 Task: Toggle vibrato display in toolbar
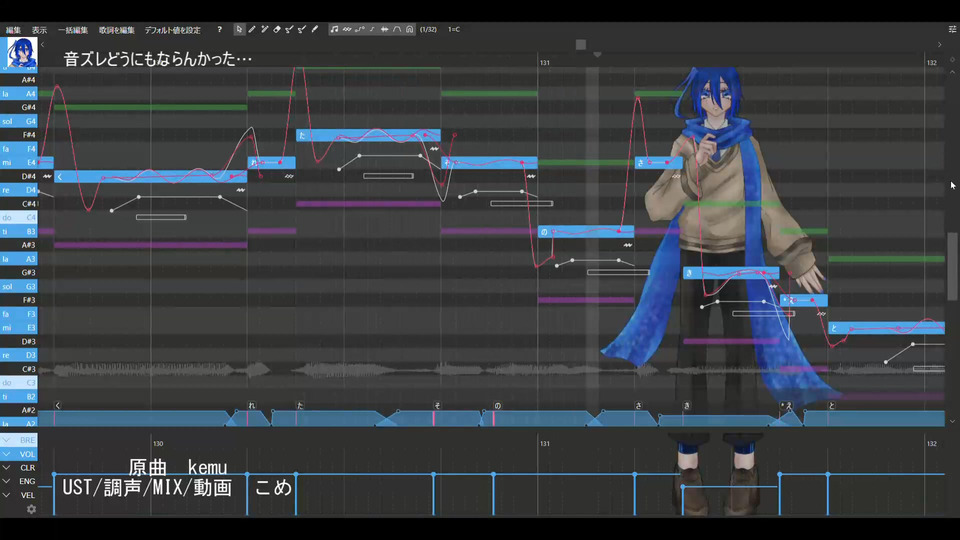tap(347, 29)
